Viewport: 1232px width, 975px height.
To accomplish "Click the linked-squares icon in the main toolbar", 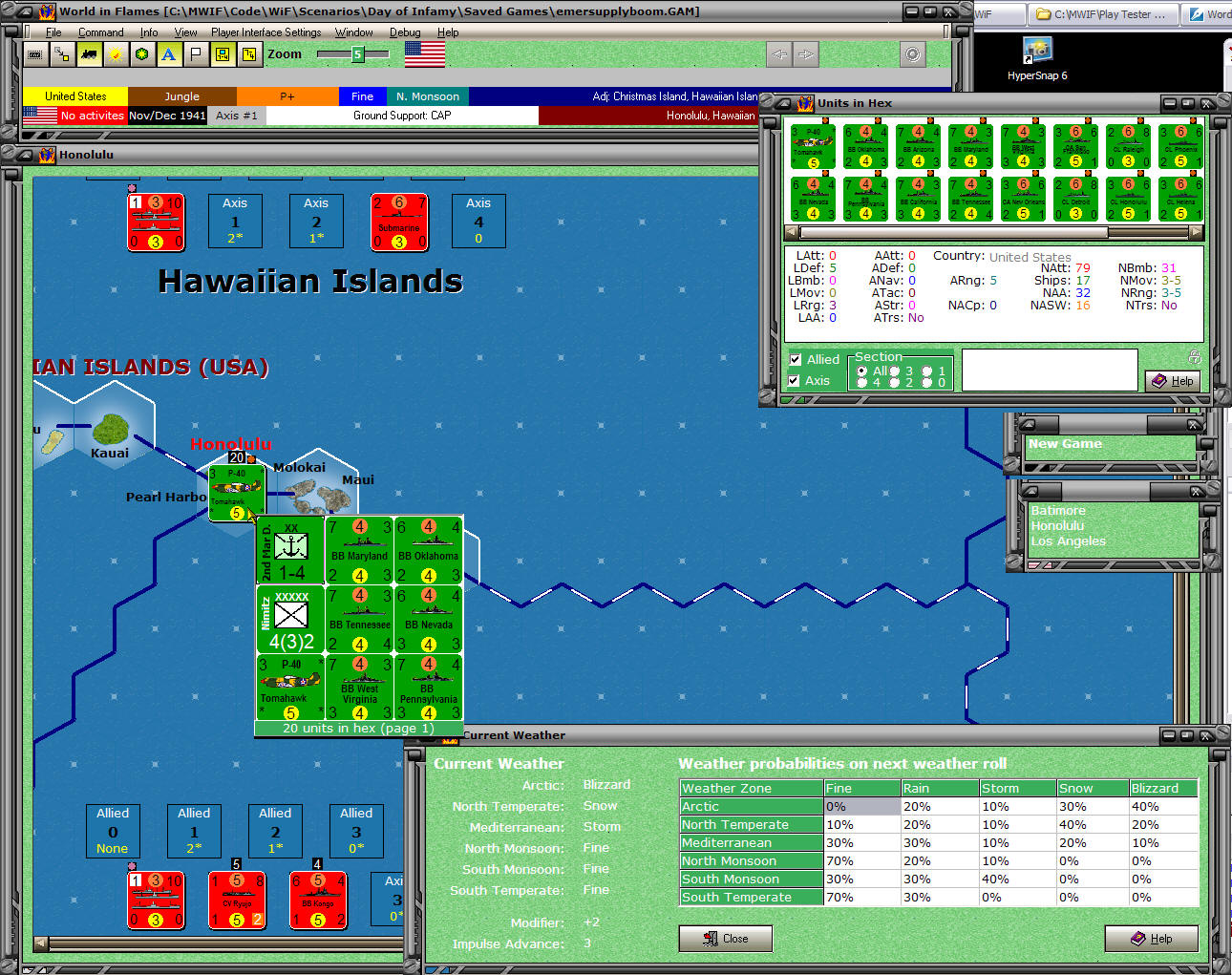I will click(62, 54).
